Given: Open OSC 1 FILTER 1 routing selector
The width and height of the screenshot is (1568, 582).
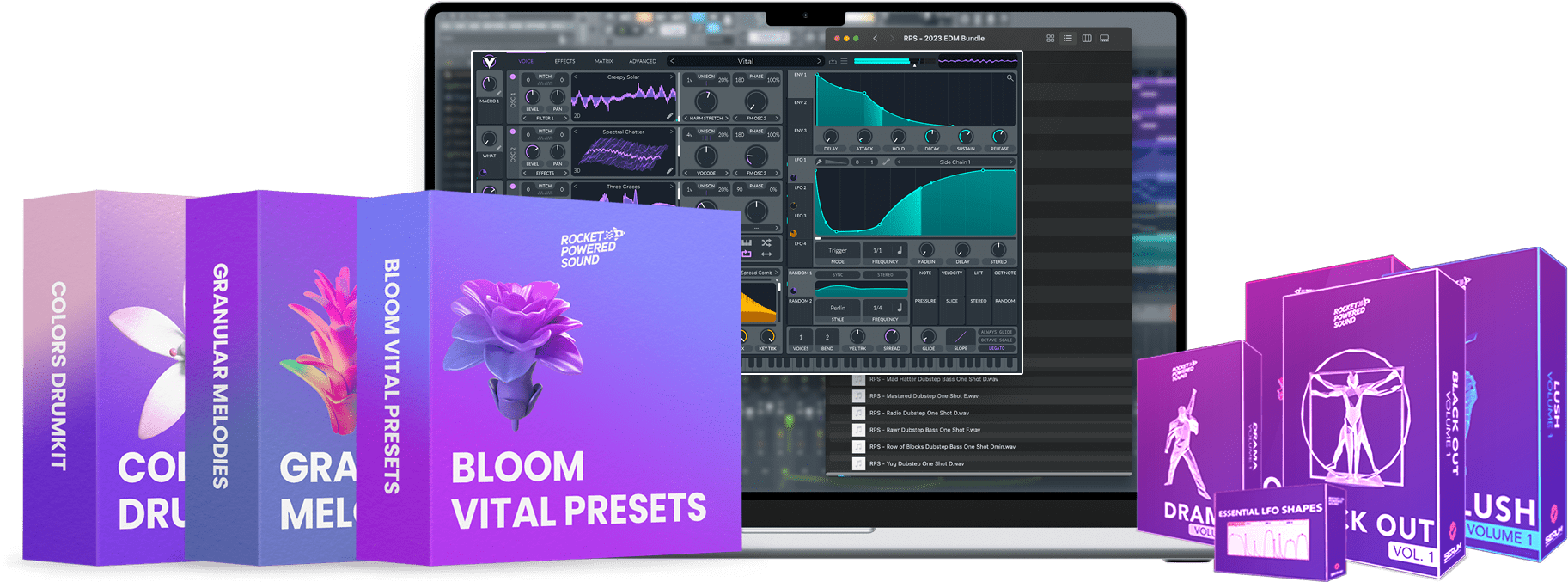Looking at the screenshot, I should click(545, 118).
